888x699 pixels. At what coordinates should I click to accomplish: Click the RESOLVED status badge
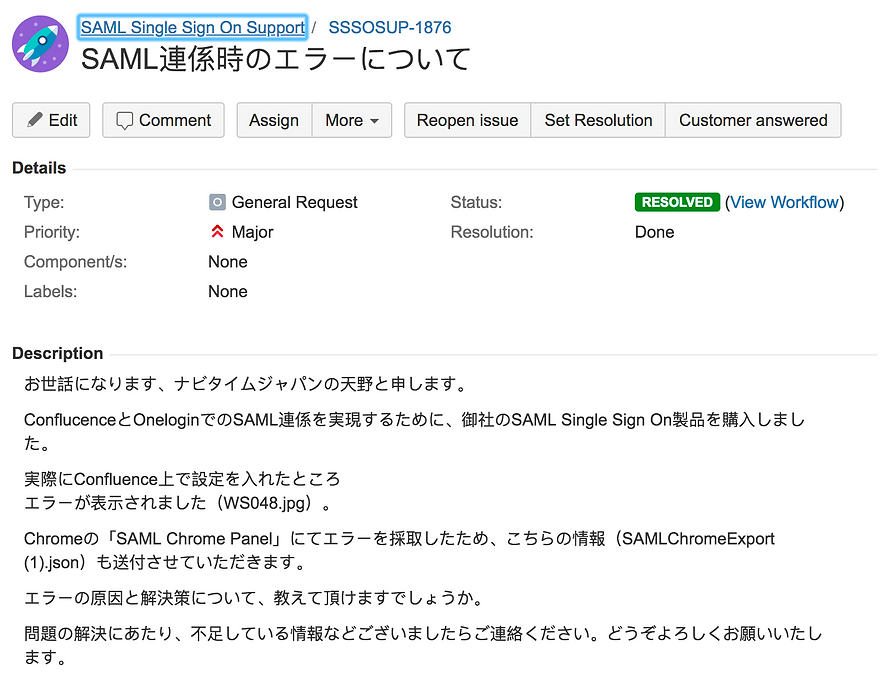677,202
